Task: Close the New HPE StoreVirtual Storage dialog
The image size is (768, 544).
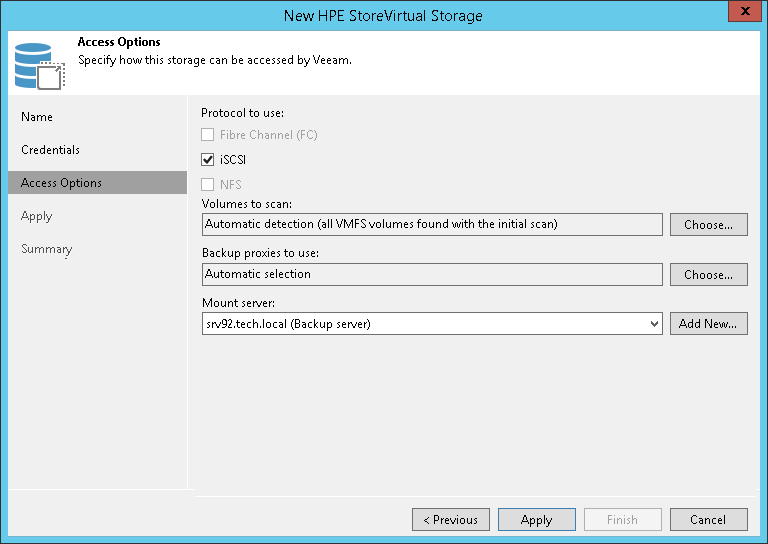Action: click(740, 15)
